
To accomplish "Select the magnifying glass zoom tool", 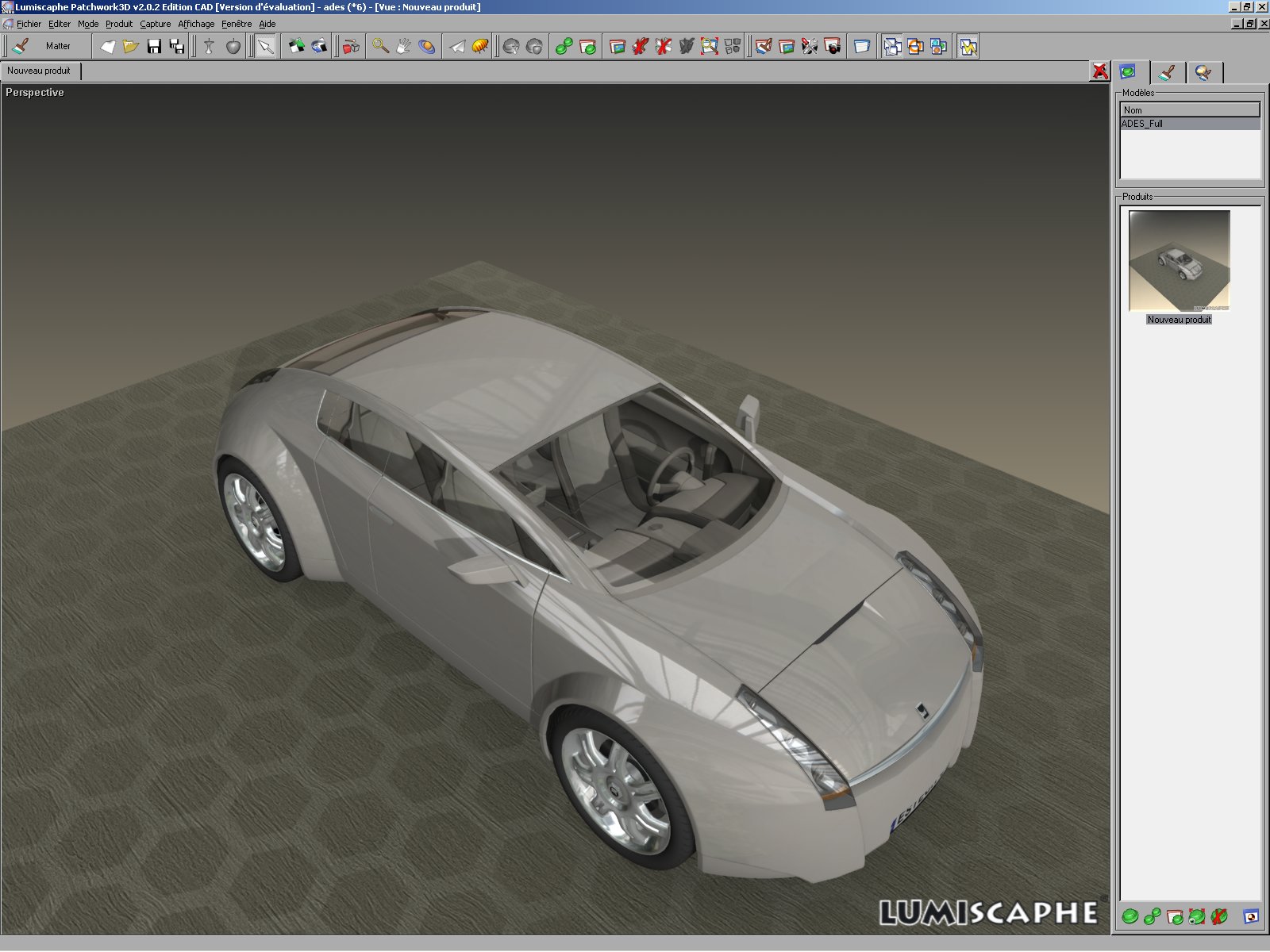I will (x=381, y=46).
